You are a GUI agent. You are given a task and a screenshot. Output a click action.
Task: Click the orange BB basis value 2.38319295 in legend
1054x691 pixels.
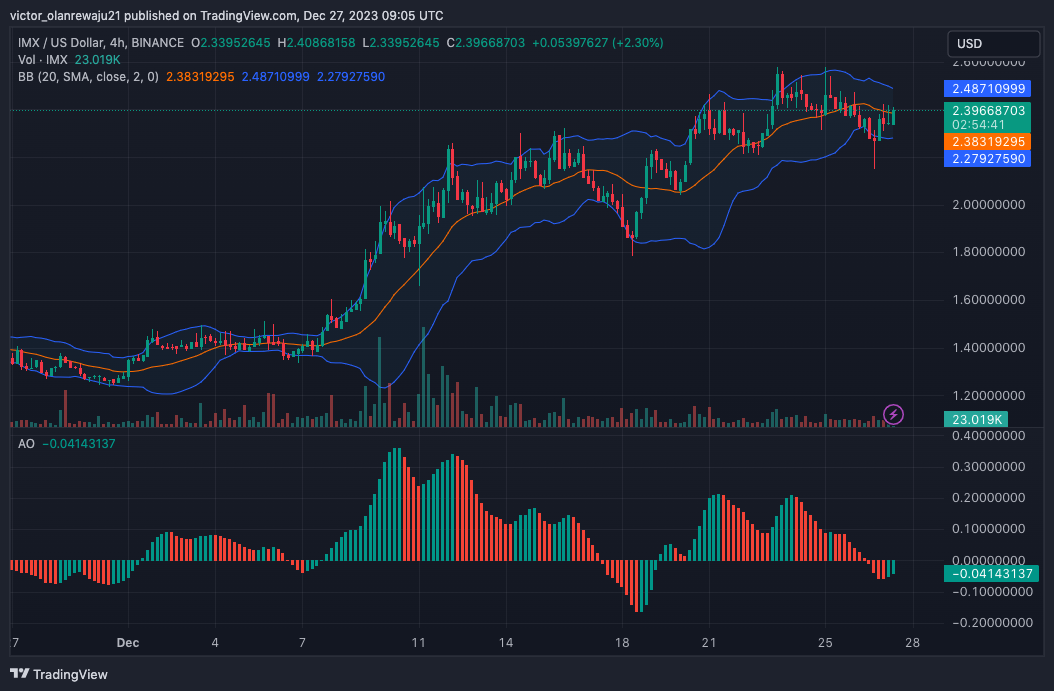pos(200,77)
